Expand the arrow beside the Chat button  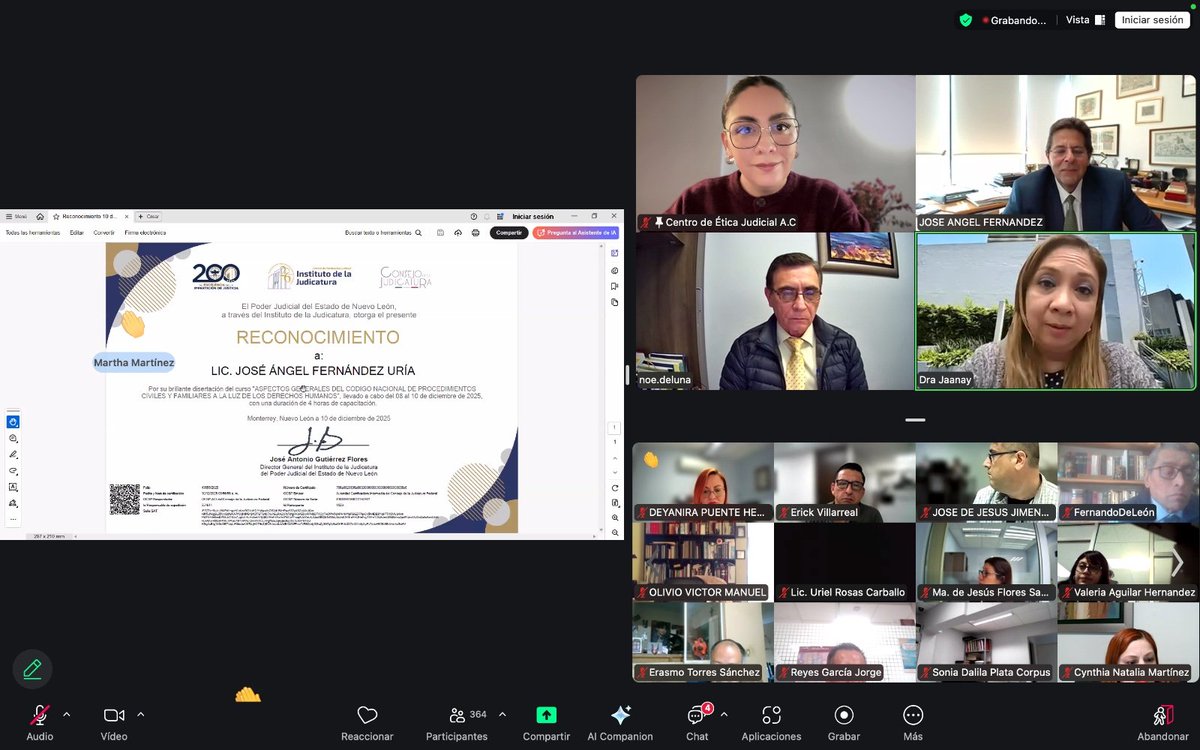[723, 714]
